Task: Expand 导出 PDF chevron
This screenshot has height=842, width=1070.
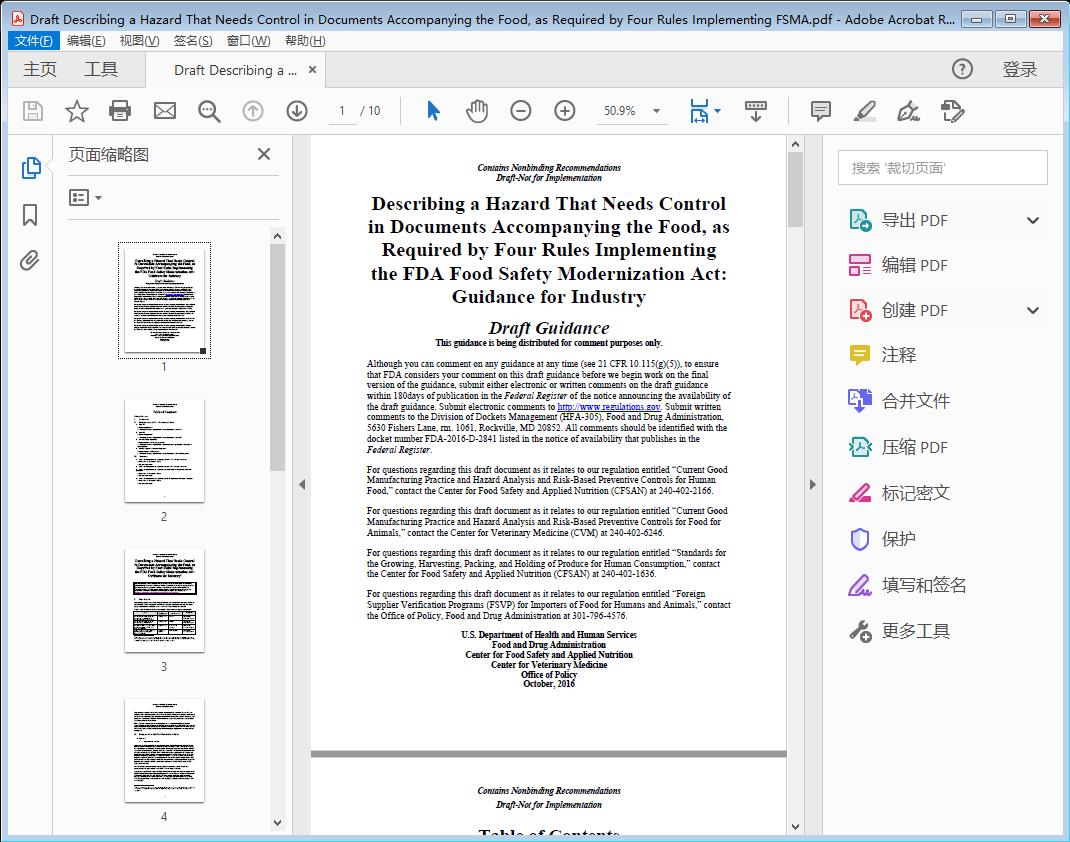Action: [x=1032, y=220]
